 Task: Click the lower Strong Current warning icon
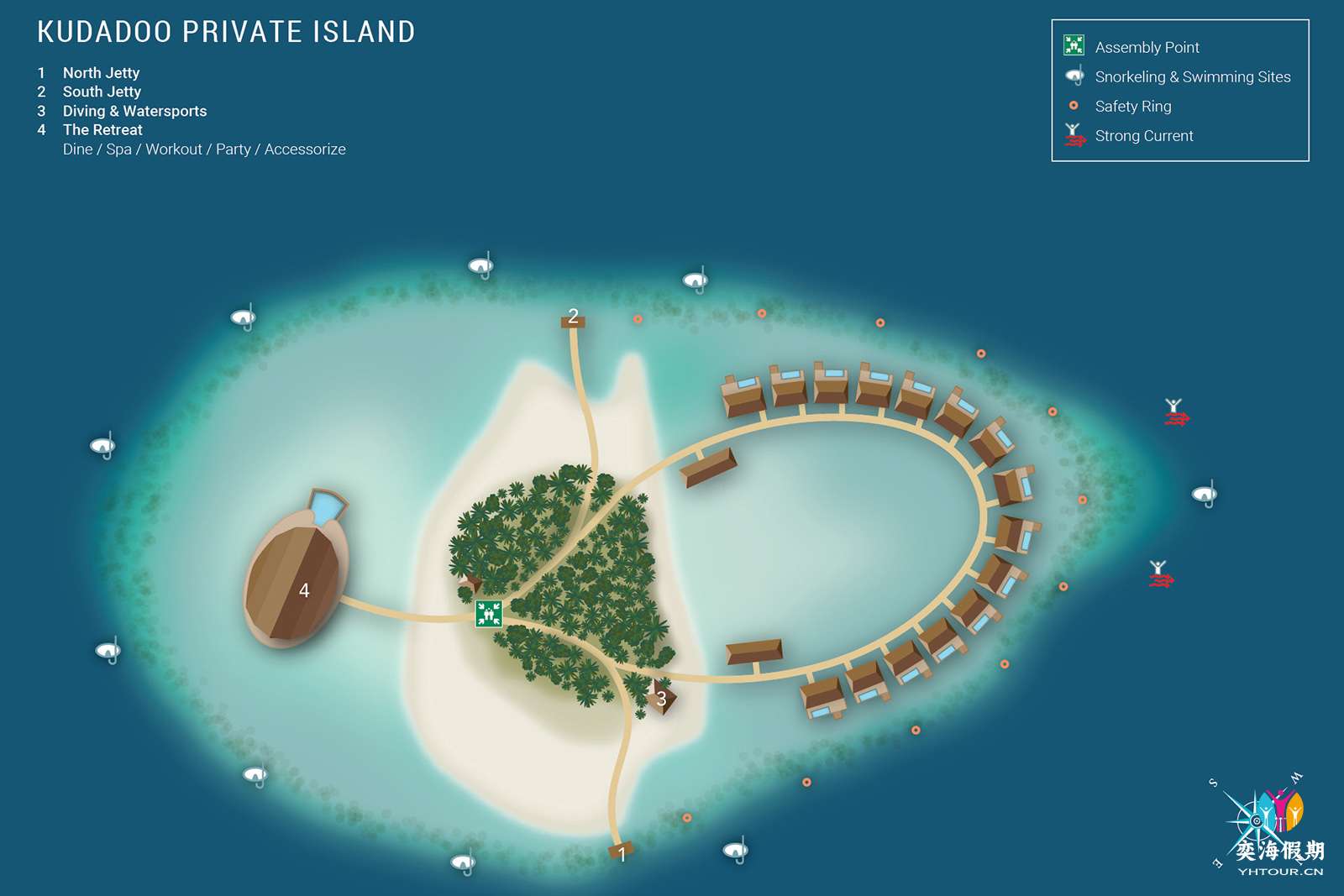point(1160,574)
